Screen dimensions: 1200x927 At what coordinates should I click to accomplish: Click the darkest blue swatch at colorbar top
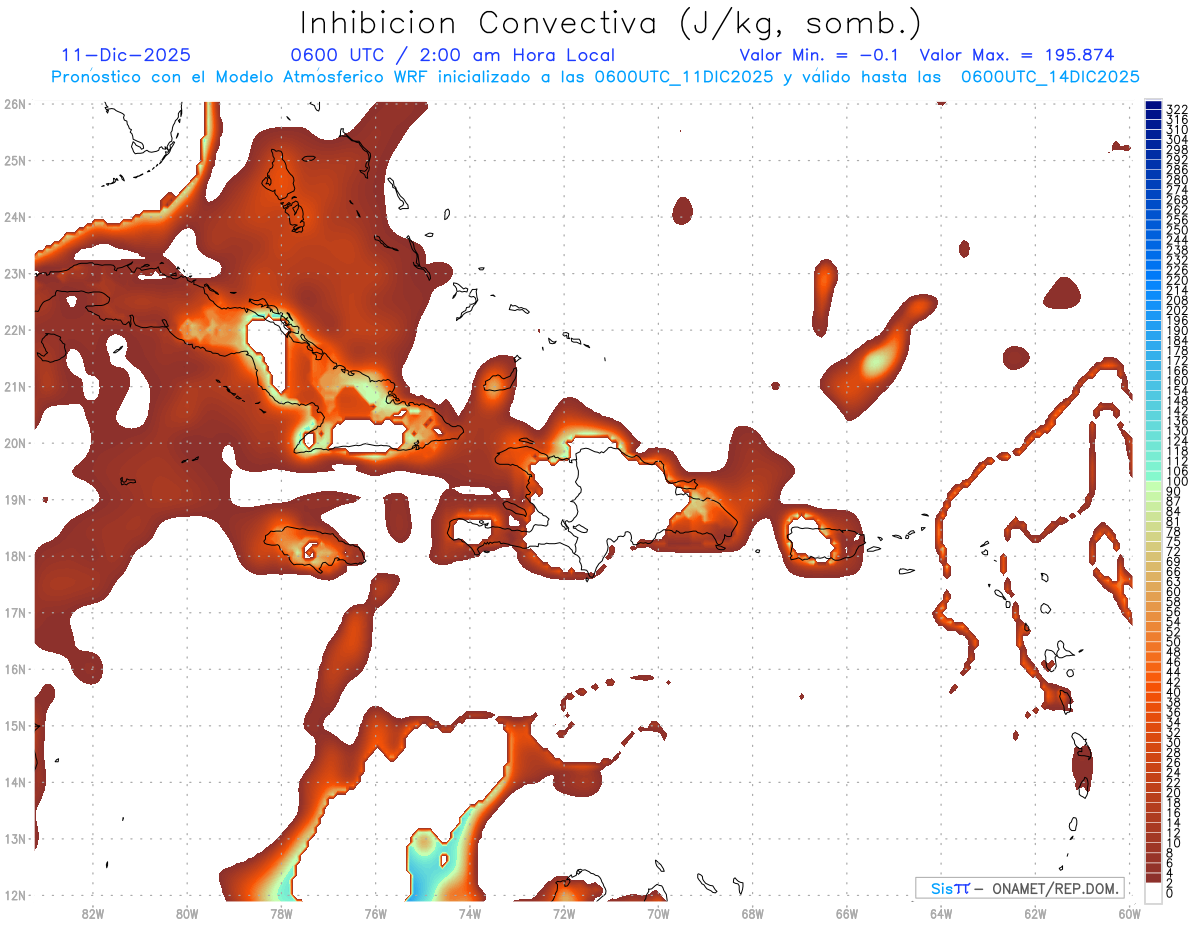click(x=1154, y=107)
